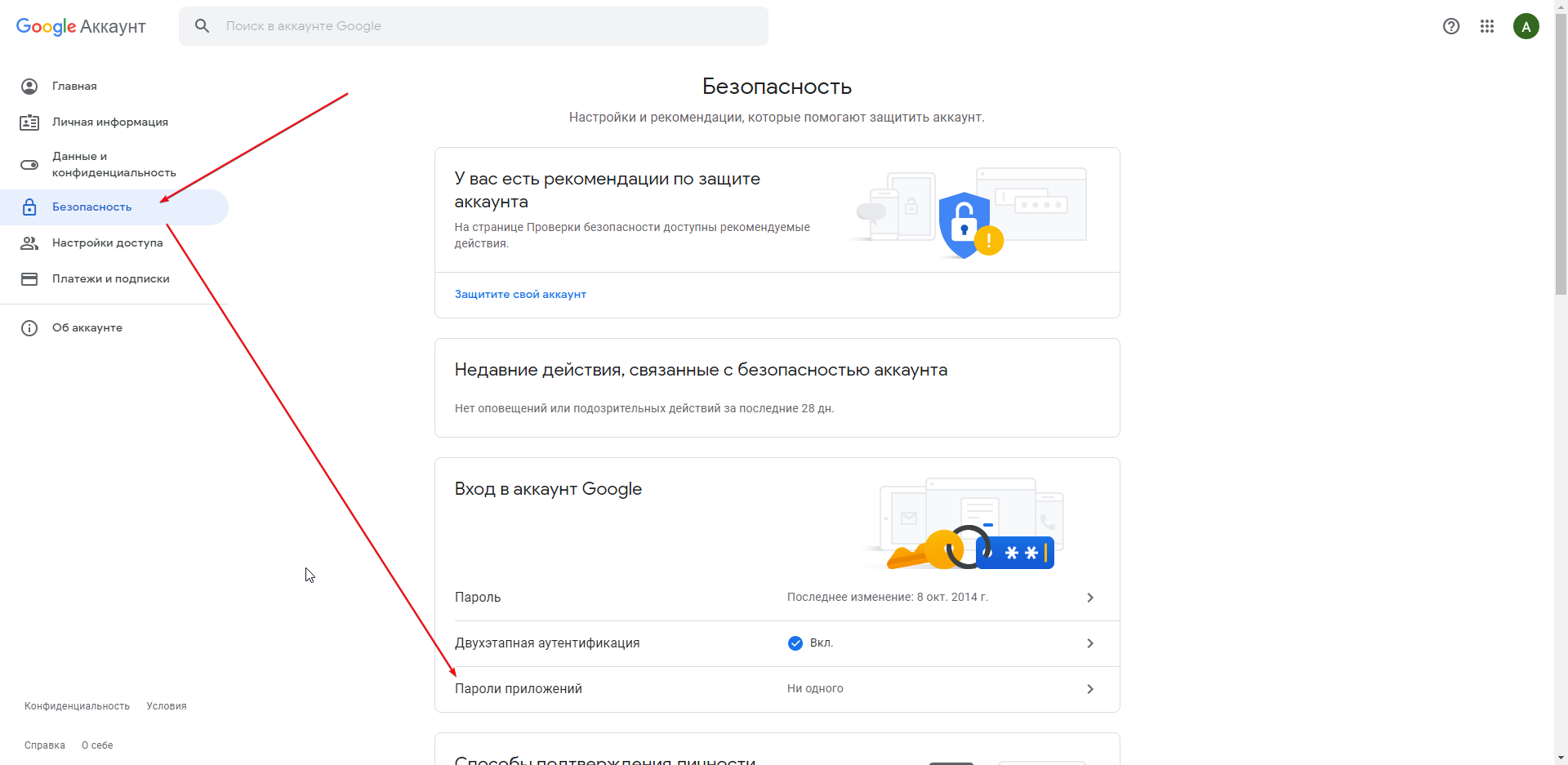Go to Главная in sidebar
Viewport: 1568px width, 765px height.
point(114,86)
